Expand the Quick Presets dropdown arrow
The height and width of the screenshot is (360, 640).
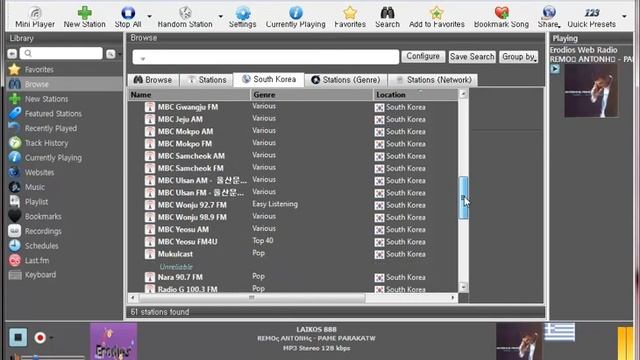[624, 17]
